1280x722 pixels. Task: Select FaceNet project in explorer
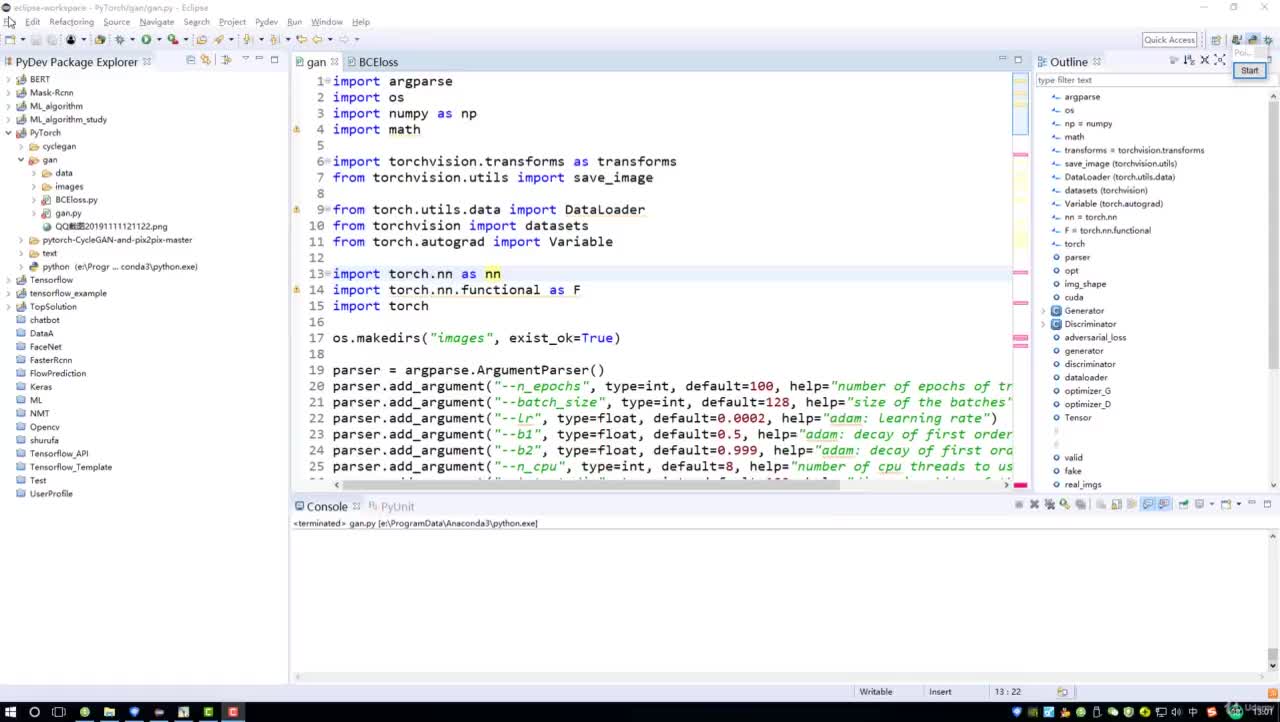(45, 347)
